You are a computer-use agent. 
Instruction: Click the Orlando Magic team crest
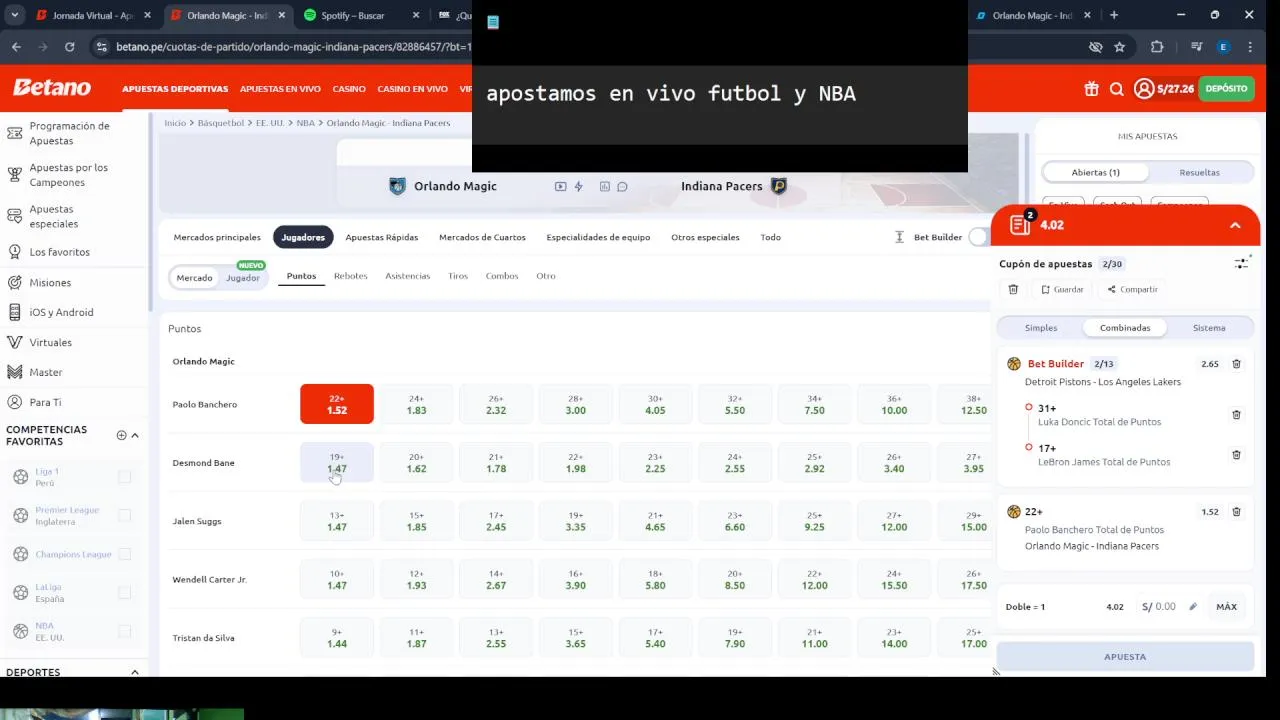point(397,186)
